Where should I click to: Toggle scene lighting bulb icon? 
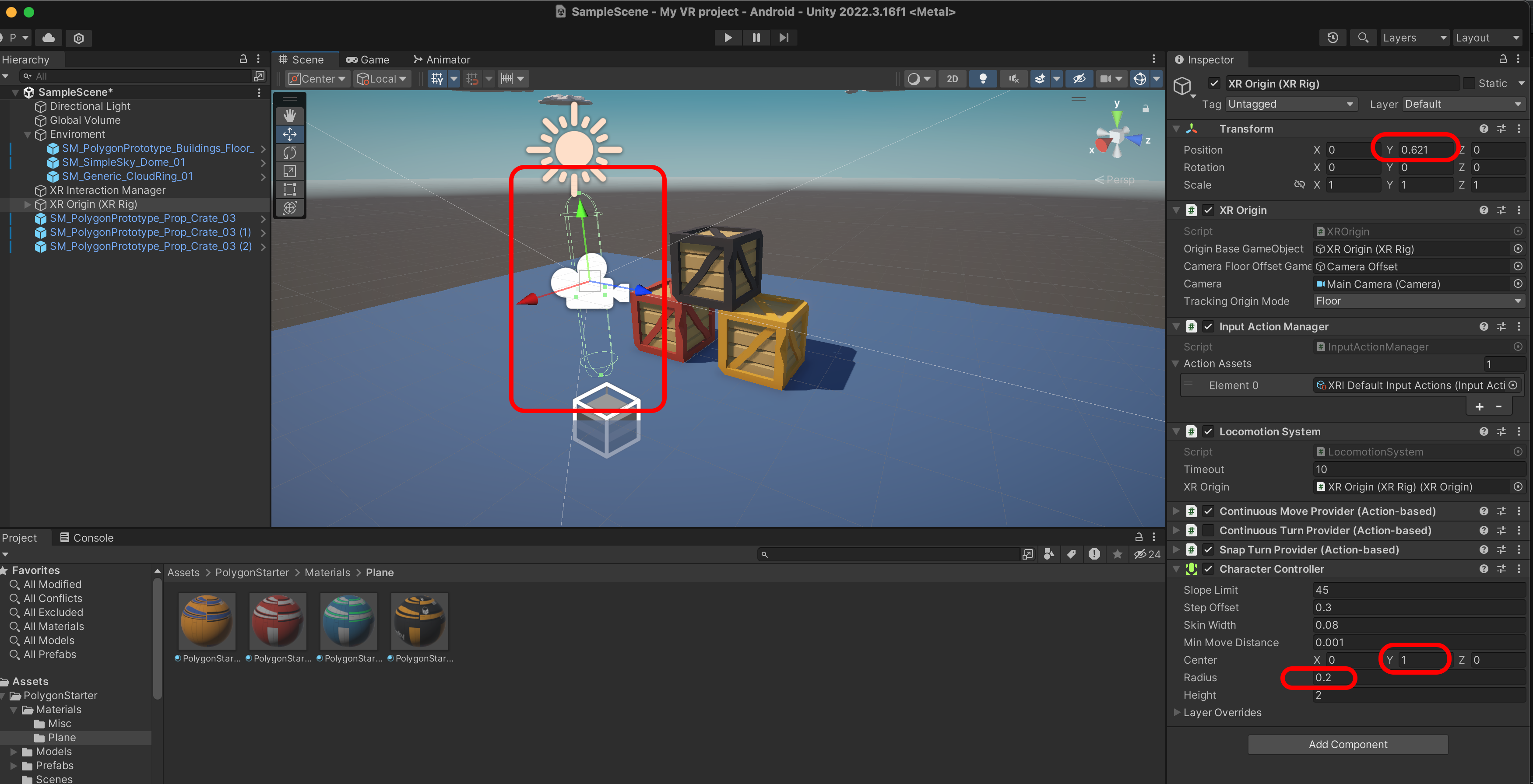point(983,78)
